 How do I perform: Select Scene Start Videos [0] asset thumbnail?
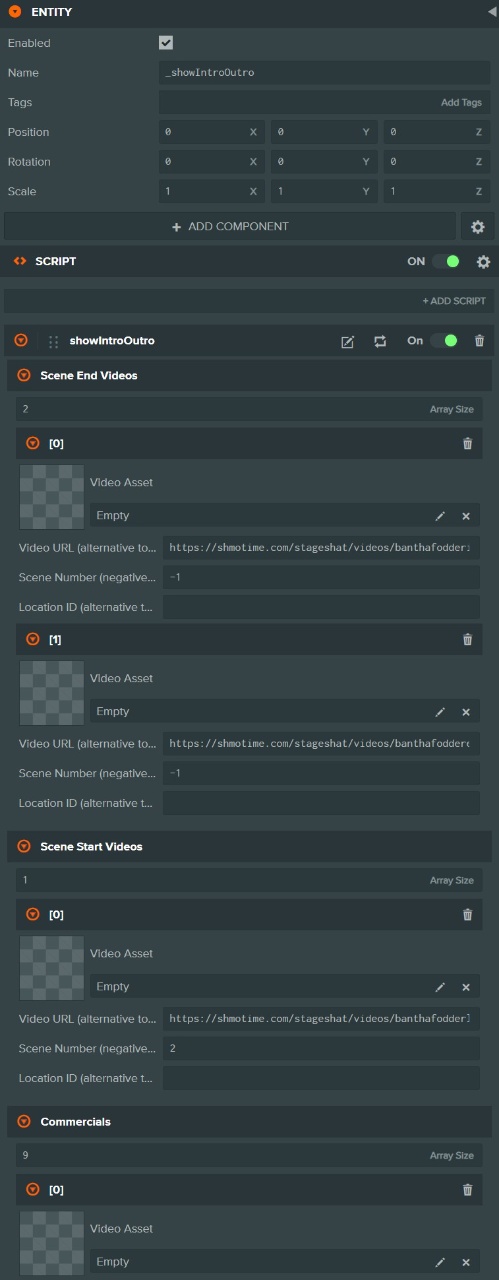click(x=52, y=968)
